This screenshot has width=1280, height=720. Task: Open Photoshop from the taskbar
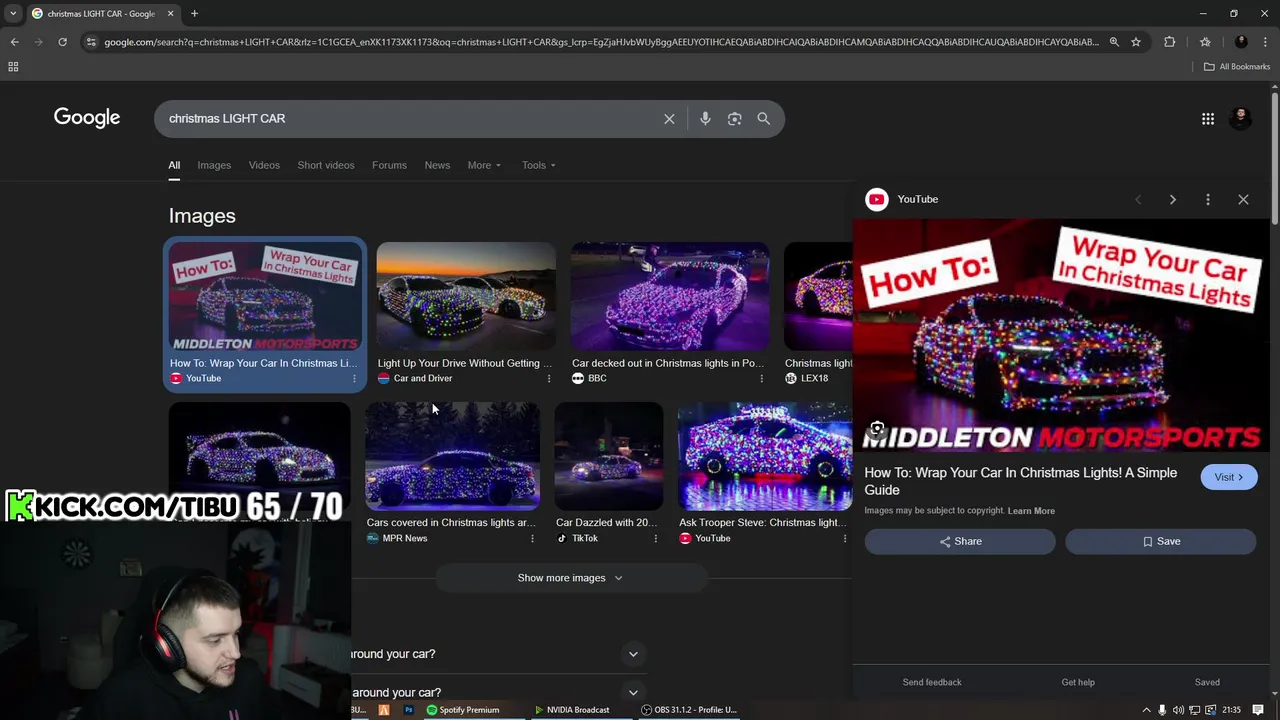pyautogui.click(x=408, y=710)
